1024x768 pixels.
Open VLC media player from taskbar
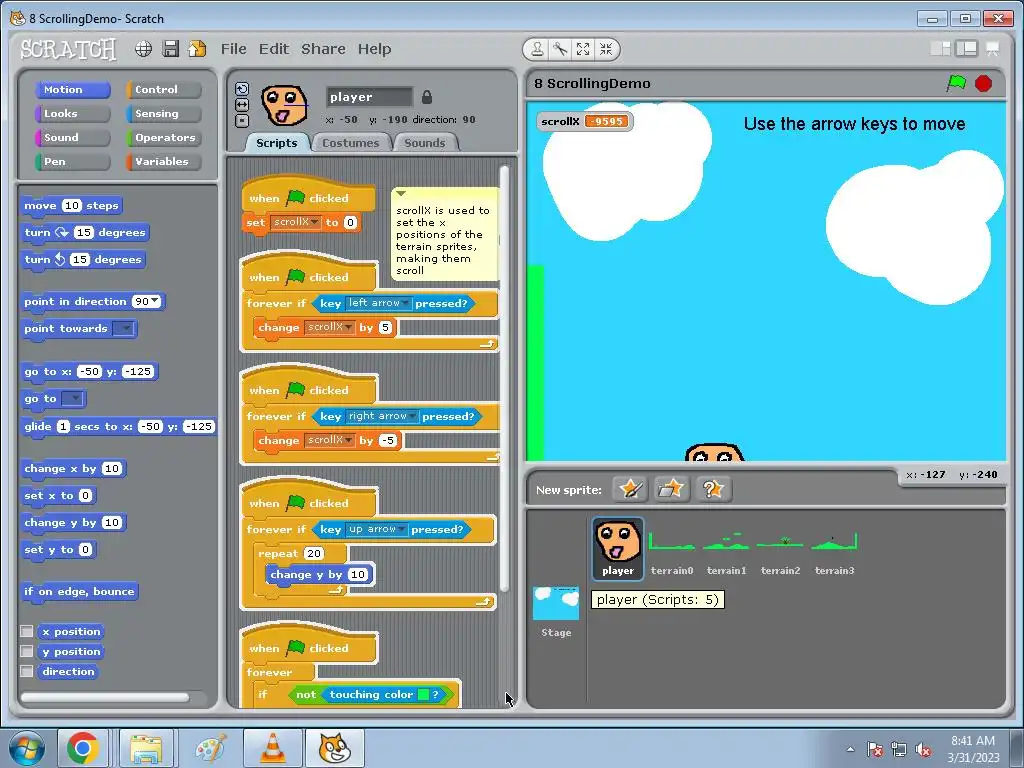273,748
